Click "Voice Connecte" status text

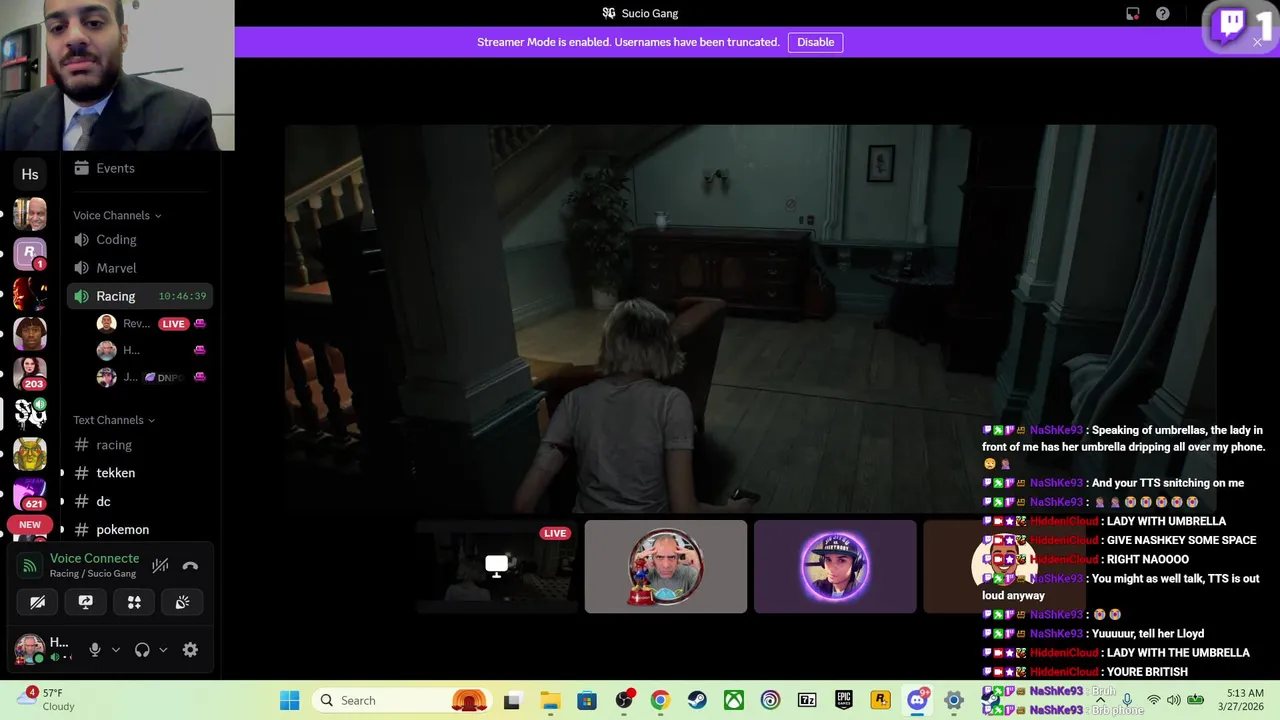point(94,558)
